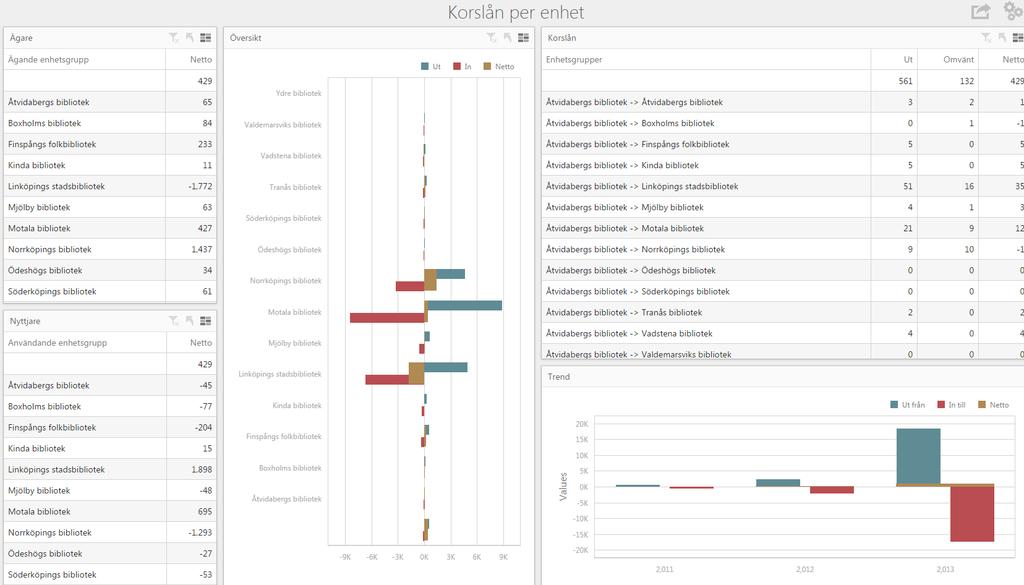Select 'Åtvidabergs bibliotek -> Boxholms bibliotek' row
Viewport: 1024px width, 585px height.
click(783, 123)
